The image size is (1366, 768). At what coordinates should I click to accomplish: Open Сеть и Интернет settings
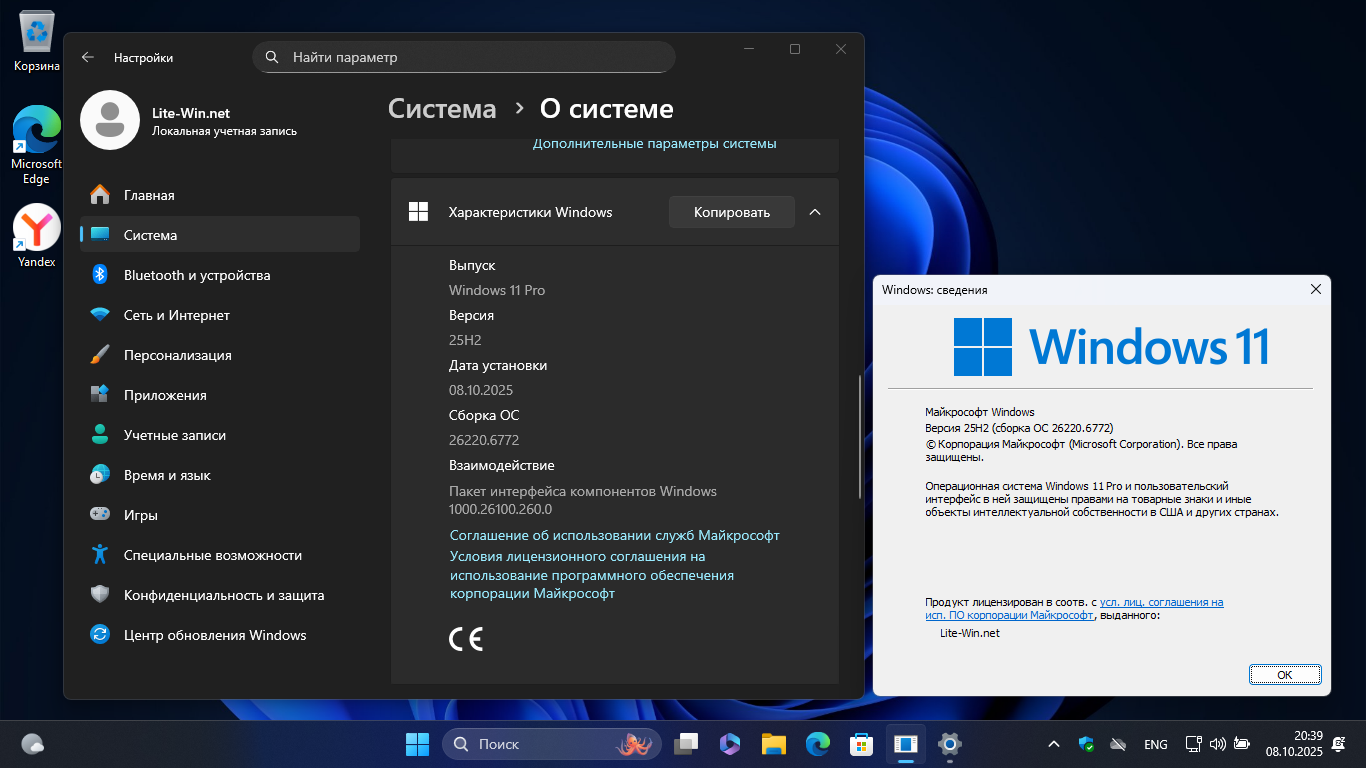pyautogui.click(x=176, y=315)
